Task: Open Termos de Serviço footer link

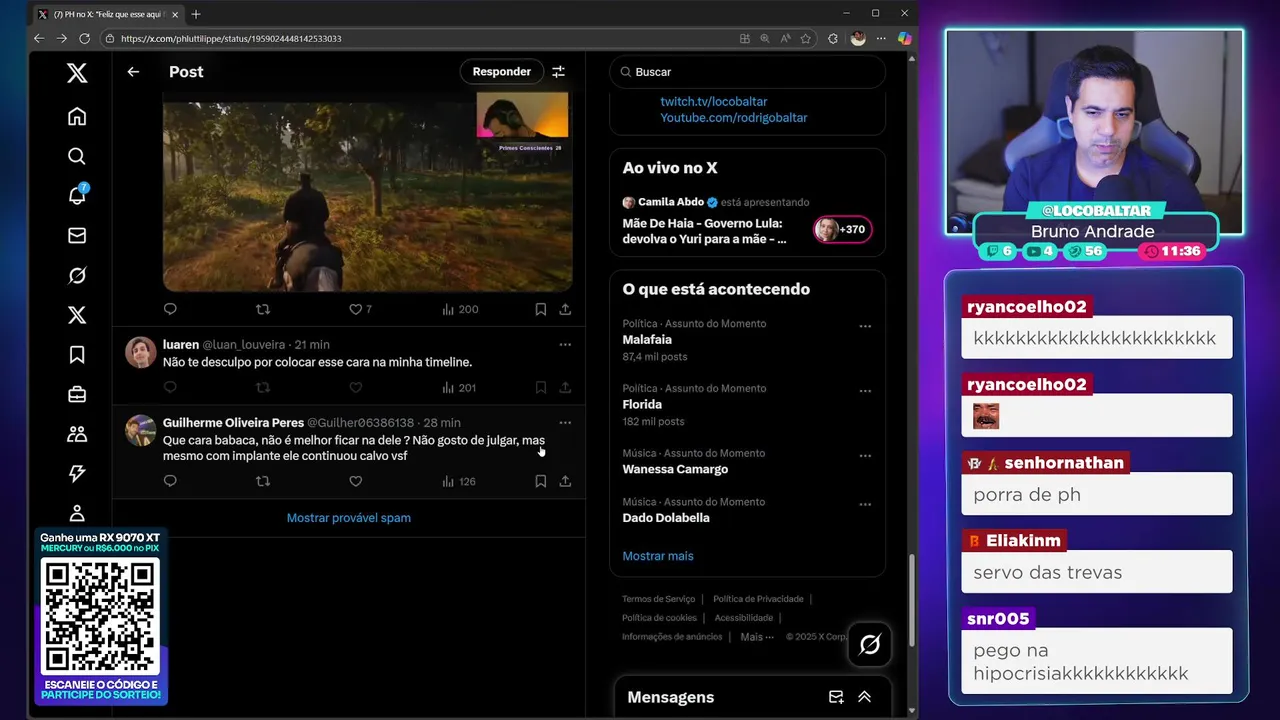Action: point(658,599)
